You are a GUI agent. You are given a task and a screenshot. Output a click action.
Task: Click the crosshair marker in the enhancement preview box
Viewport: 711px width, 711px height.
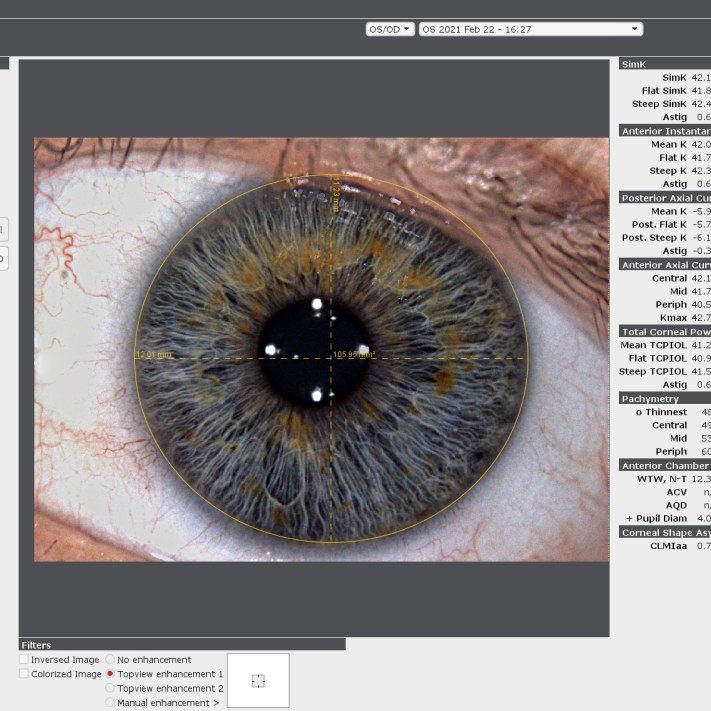[258, 681]
